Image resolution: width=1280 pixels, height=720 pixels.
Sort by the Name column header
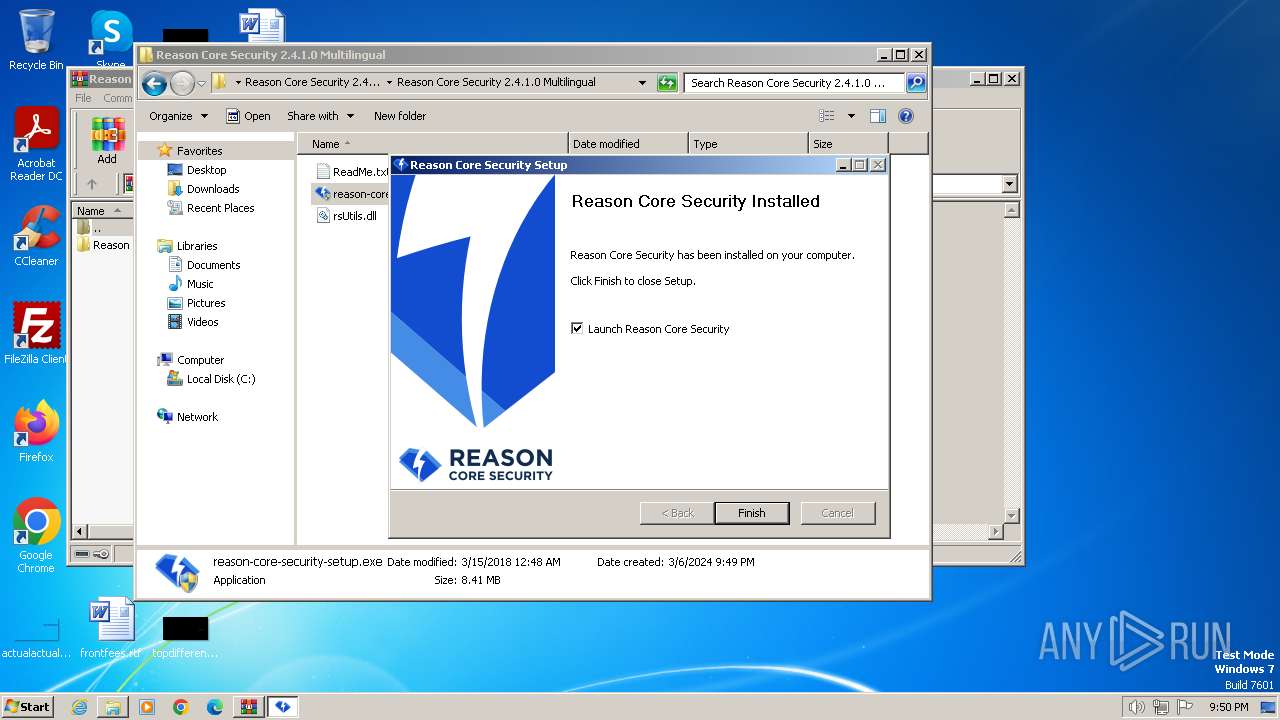coord(432,144)
